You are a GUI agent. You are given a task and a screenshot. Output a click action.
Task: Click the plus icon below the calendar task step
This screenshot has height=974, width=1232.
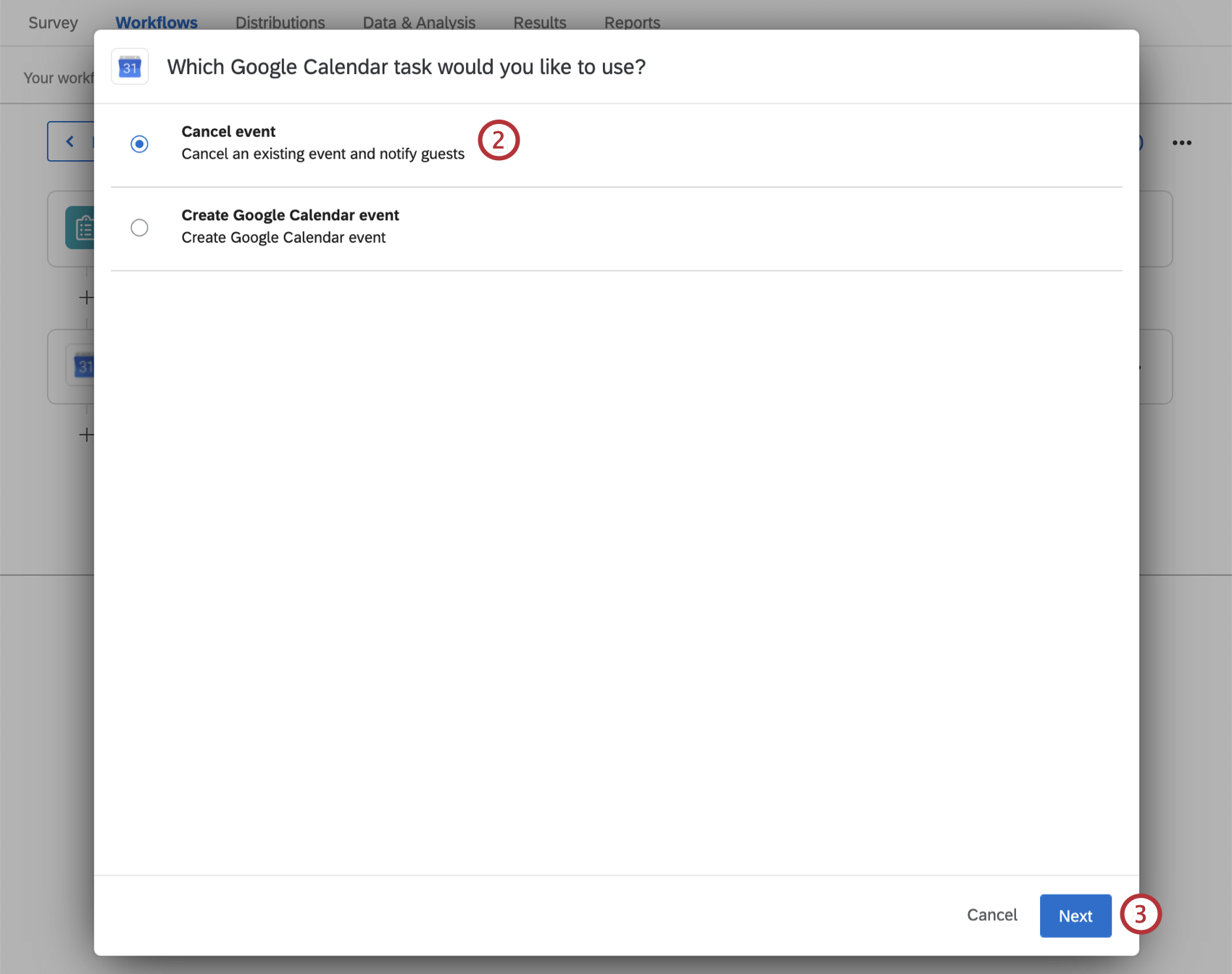pos(86,434)
